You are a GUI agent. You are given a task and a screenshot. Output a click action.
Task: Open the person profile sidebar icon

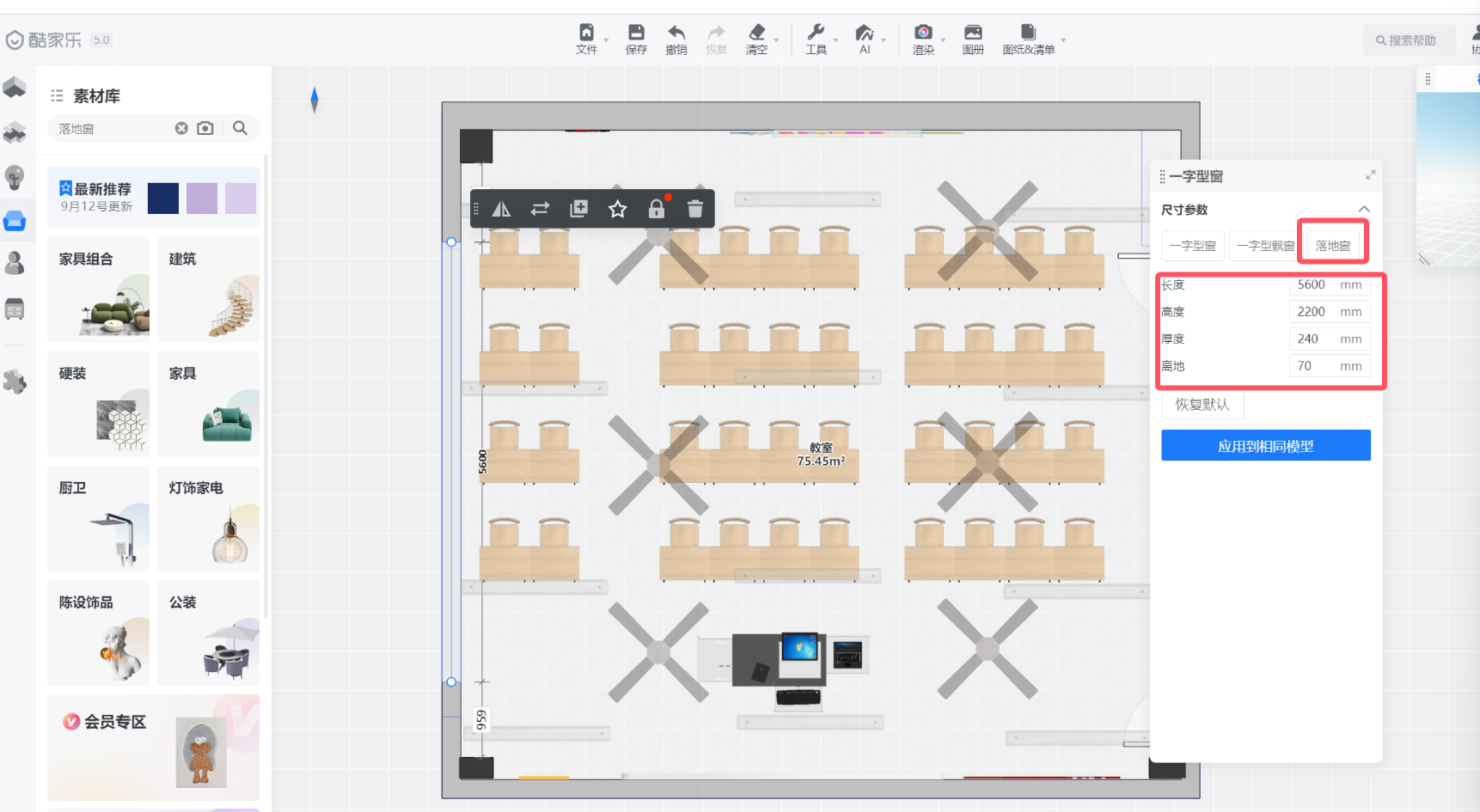tap(15, 263)
